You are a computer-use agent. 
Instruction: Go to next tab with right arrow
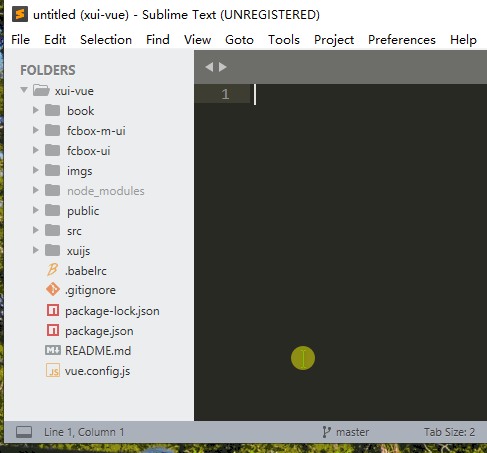[223, 67]
